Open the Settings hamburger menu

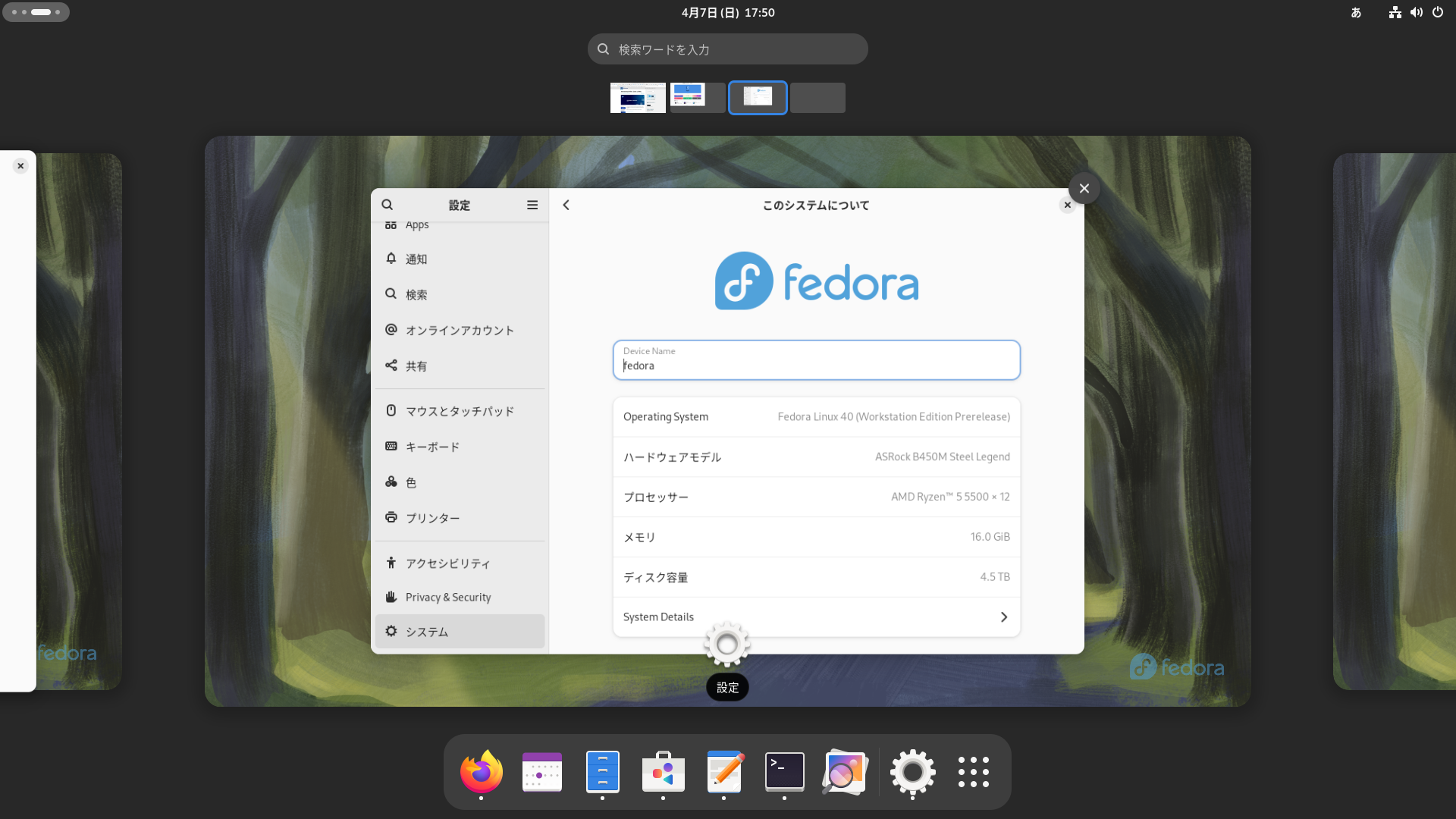[532, 205]
